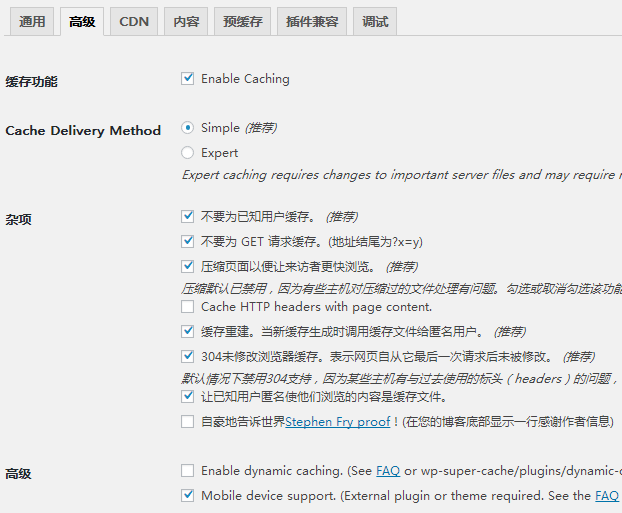Select the 高级 tab
Screen dimensions: 622x513
pyautogui.click(x=82, y=21)
